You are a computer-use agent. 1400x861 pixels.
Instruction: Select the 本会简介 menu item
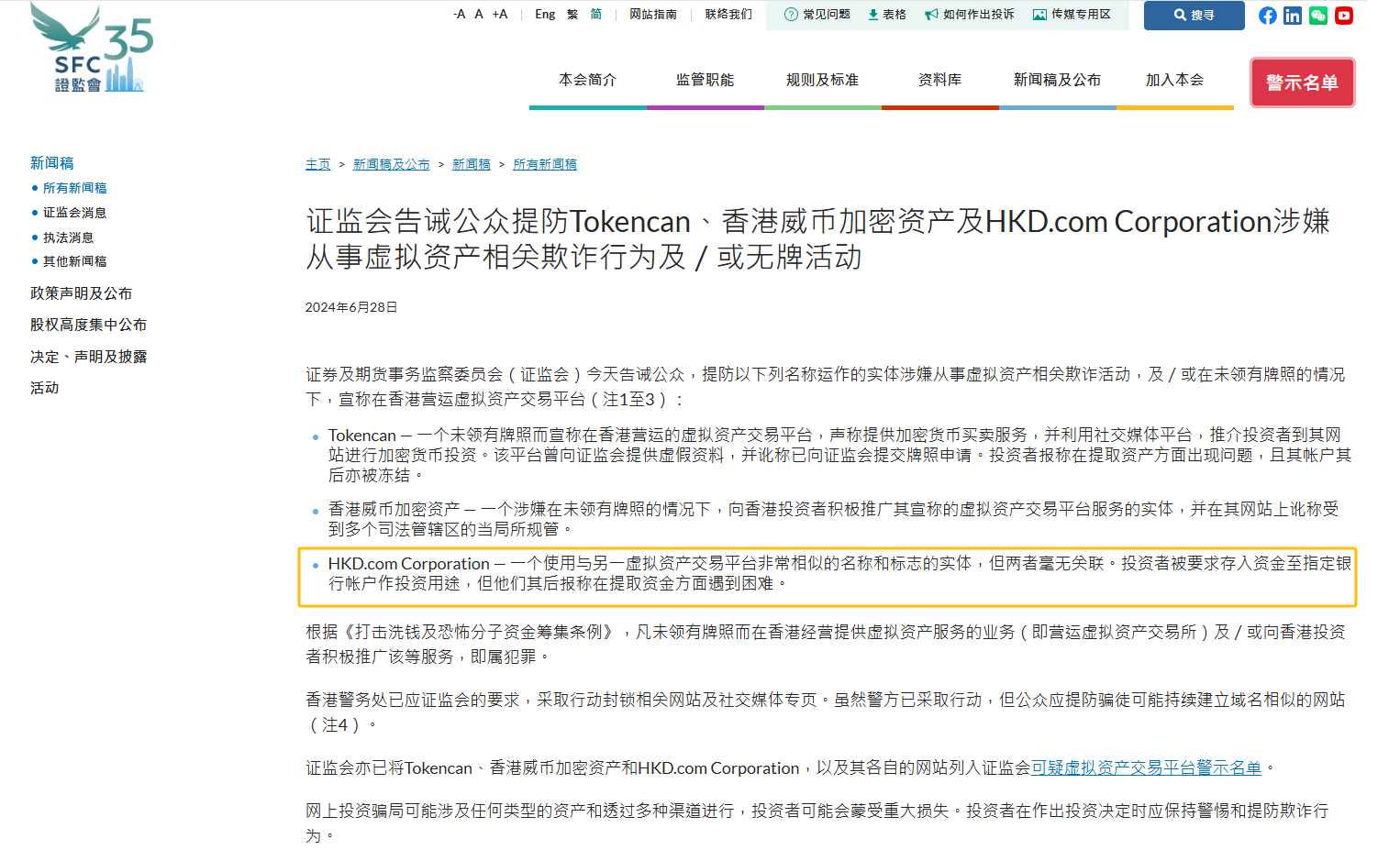point(587,80)
